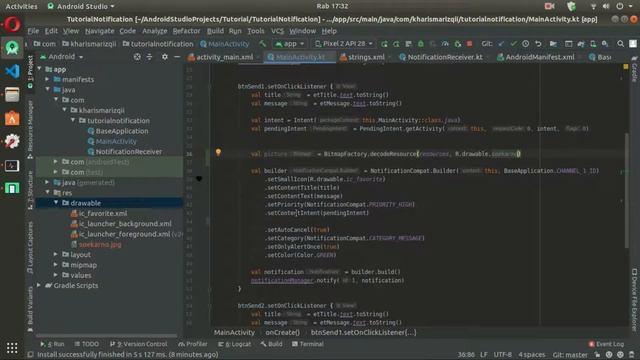Screen dimensions: 640x360
Task: Open the Gradle side tool window
Action: [x=634, y=69]
